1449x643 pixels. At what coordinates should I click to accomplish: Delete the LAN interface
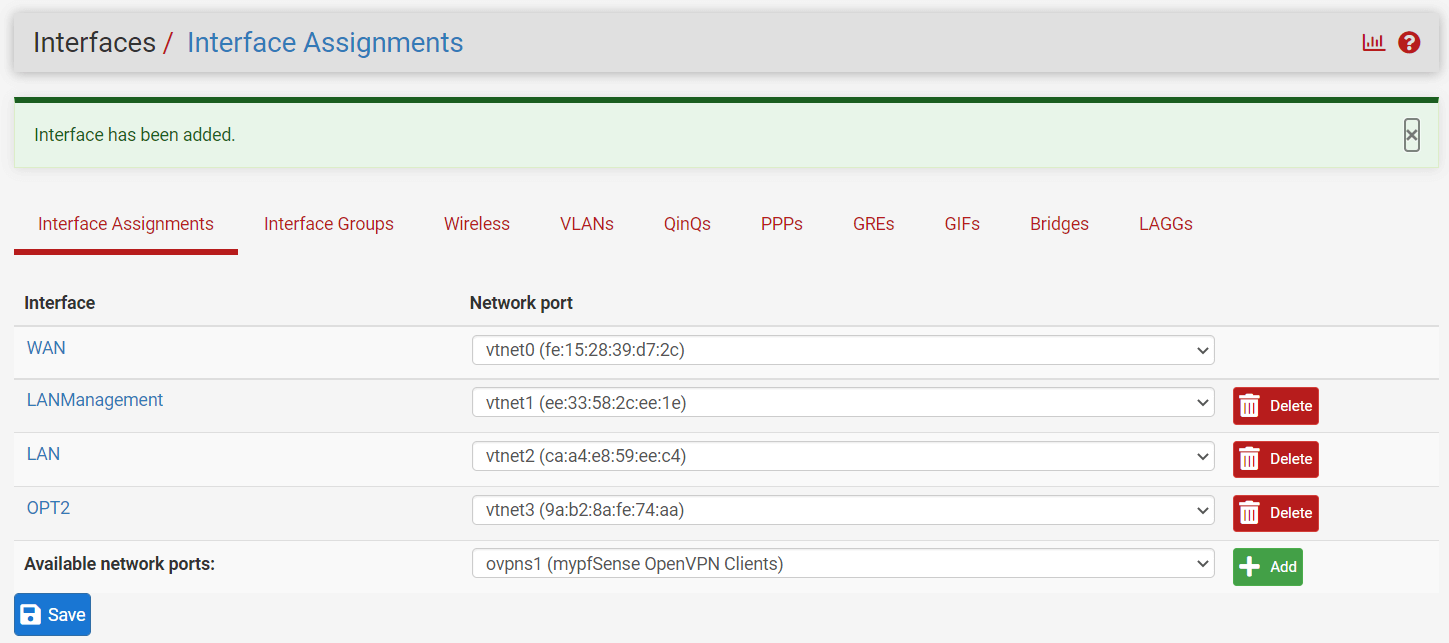(x=1275, y=459)
